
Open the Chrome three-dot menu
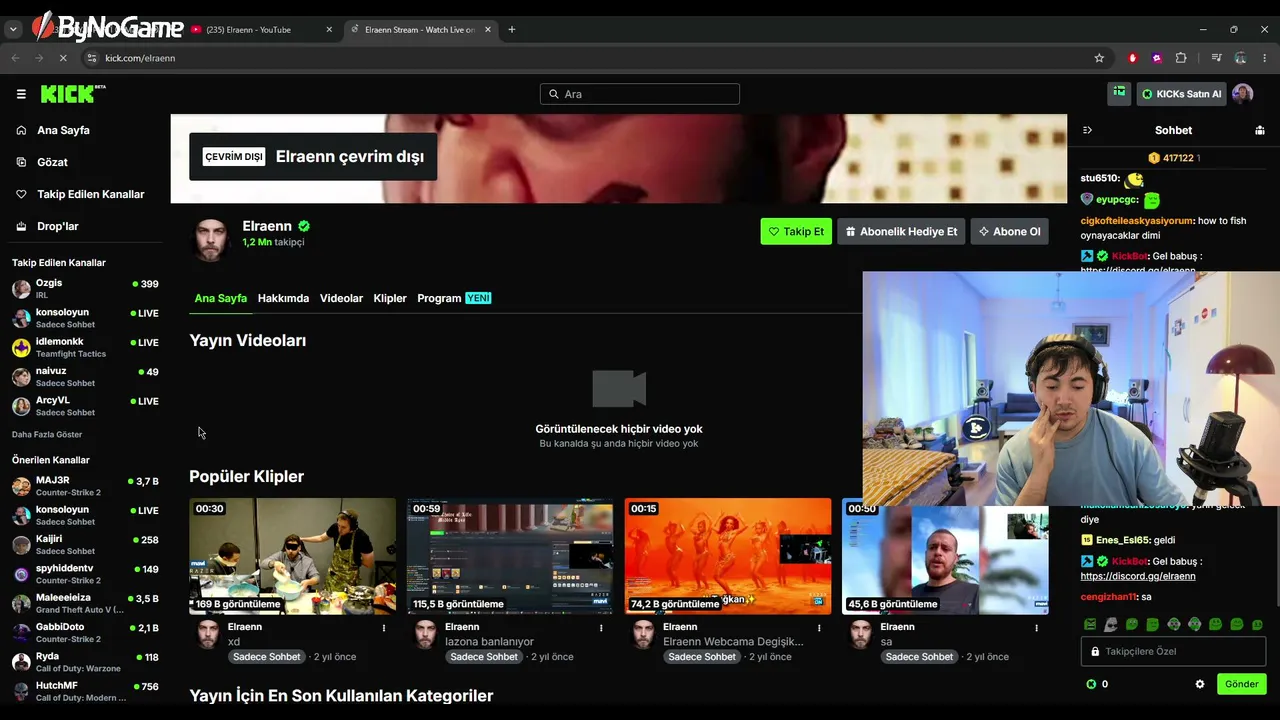(1264, 58)
